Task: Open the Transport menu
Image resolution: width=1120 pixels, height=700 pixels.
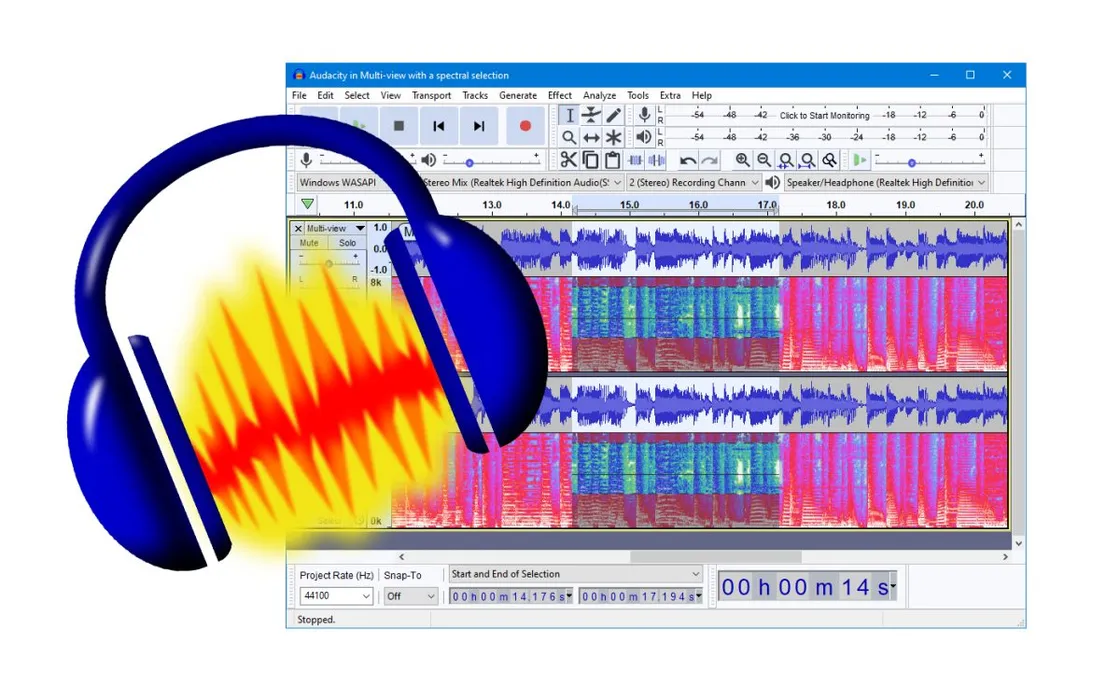Action: click(x=431, y=95)
